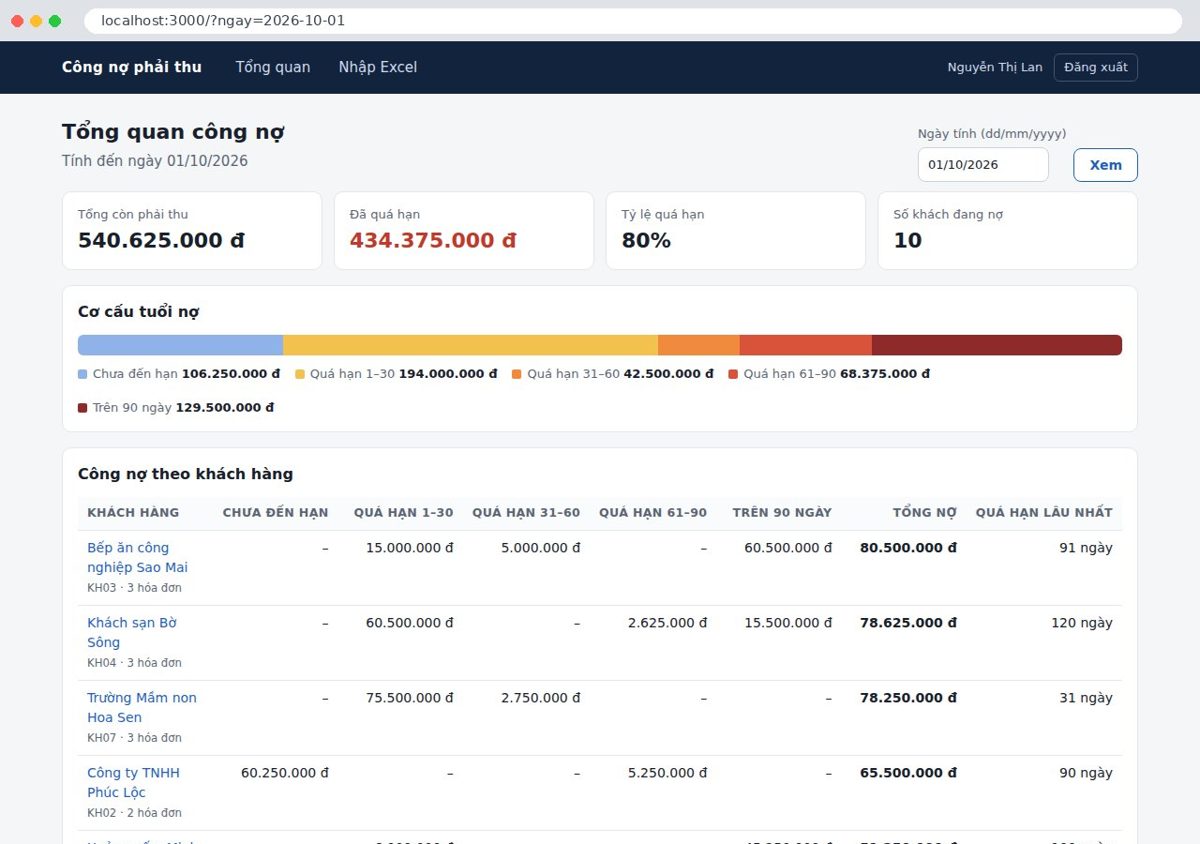Click the 78.625.000 đ total for Bờ Sông
The width and height of the screenshot is (1200, 844).
[x=908, y=623]
